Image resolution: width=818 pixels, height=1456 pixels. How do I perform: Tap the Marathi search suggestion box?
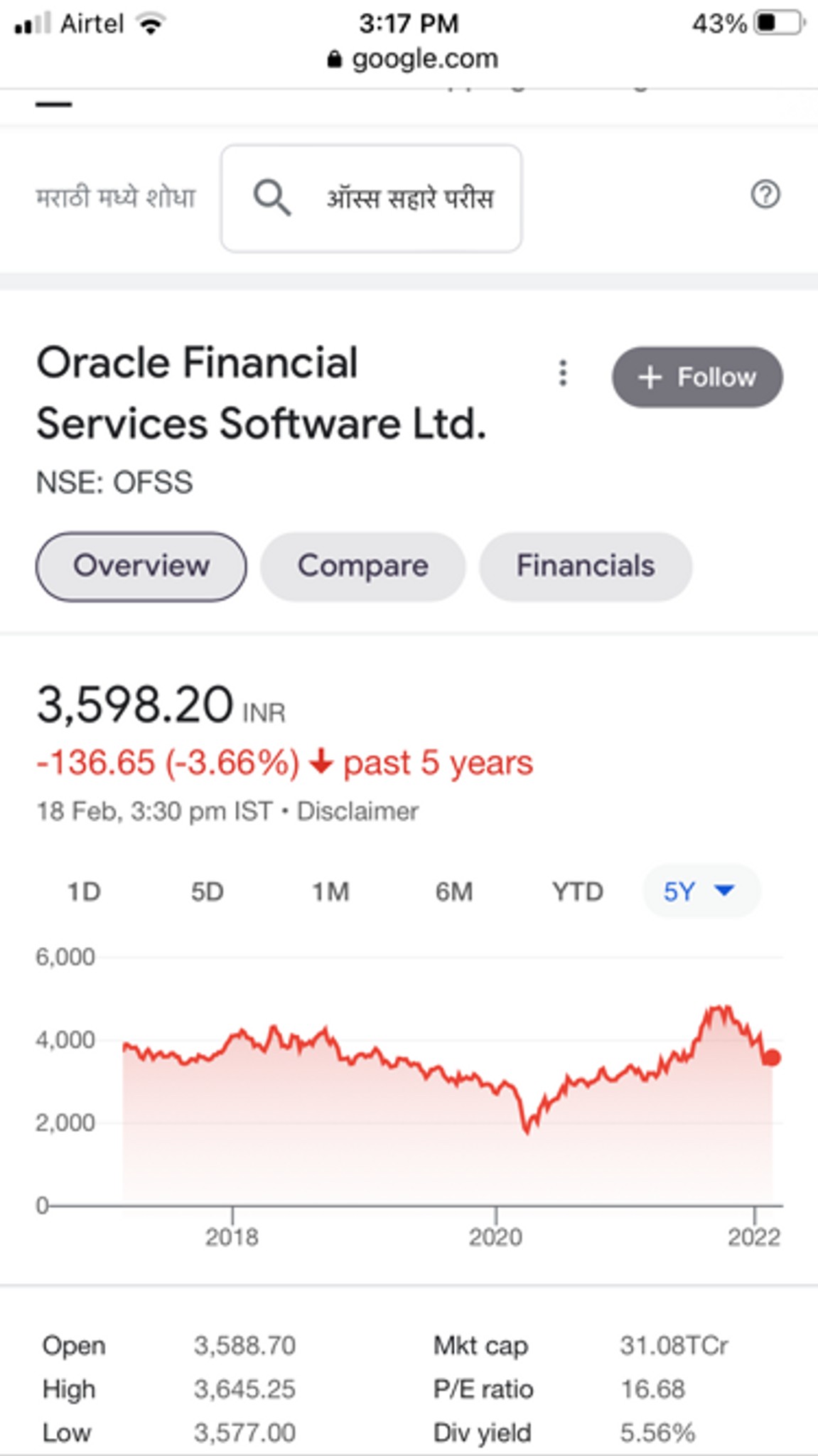[371, 198]
